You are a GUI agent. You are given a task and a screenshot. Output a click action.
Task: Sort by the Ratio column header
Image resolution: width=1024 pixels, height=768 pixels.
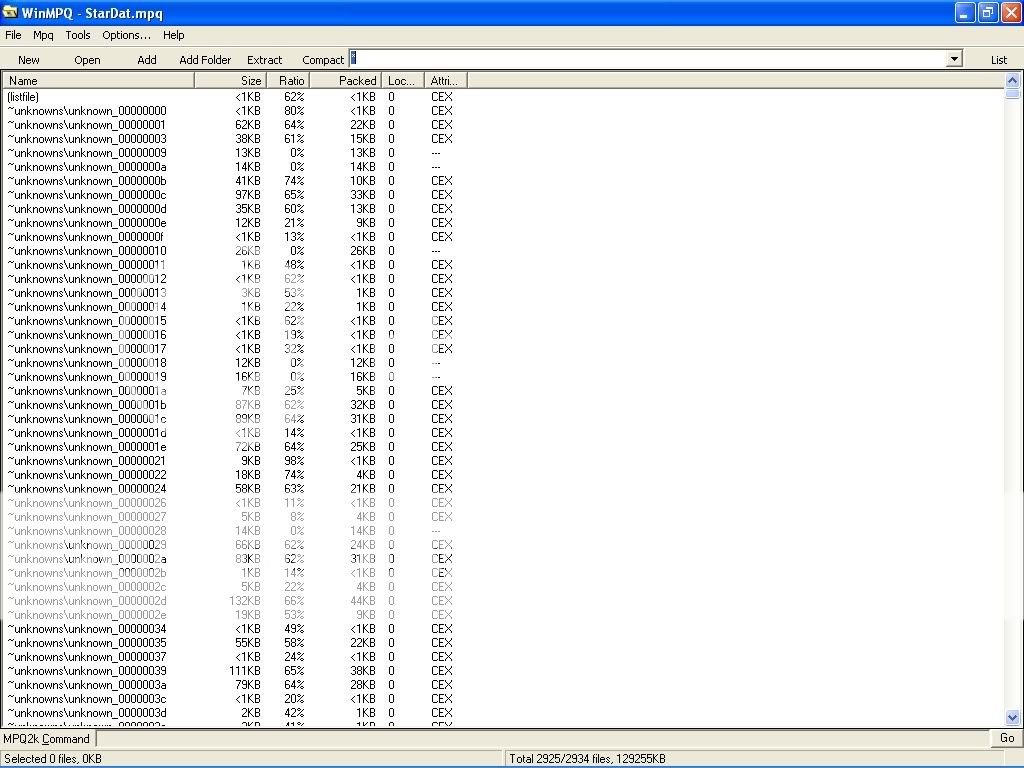point(288,81)
